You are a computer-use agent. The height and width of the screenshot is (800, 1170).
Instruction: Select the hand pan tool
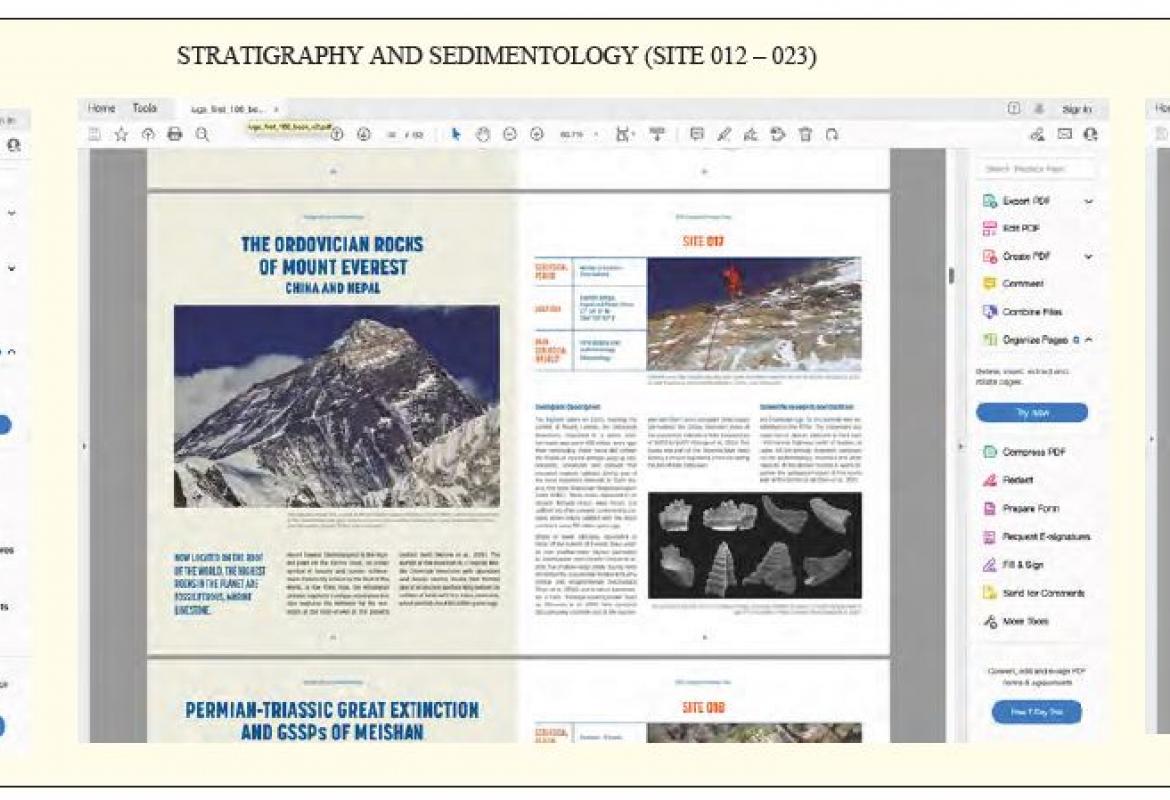tap(484, 135)
